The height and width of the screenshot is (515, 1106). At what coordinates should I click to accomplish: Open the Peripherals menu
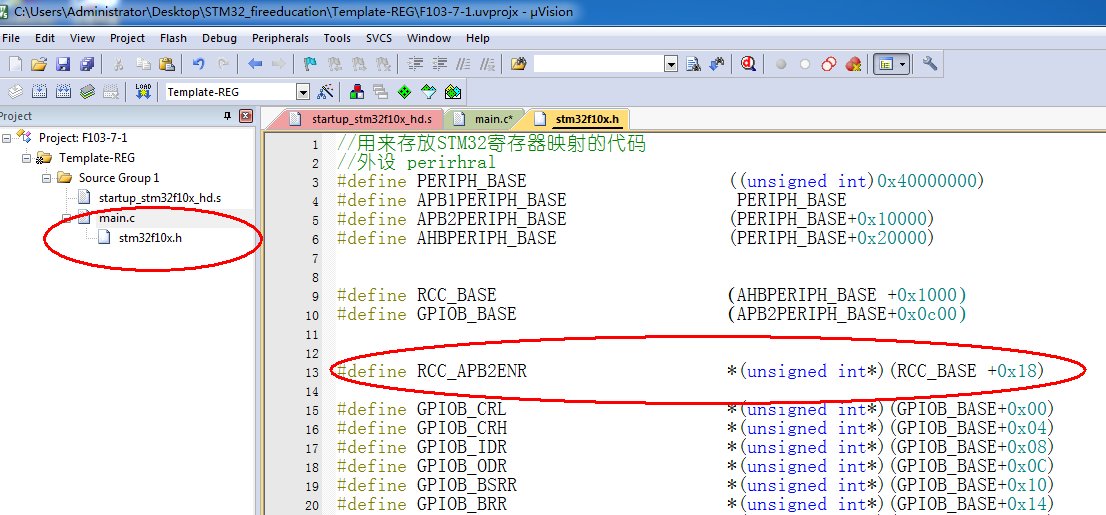[280, 38]
